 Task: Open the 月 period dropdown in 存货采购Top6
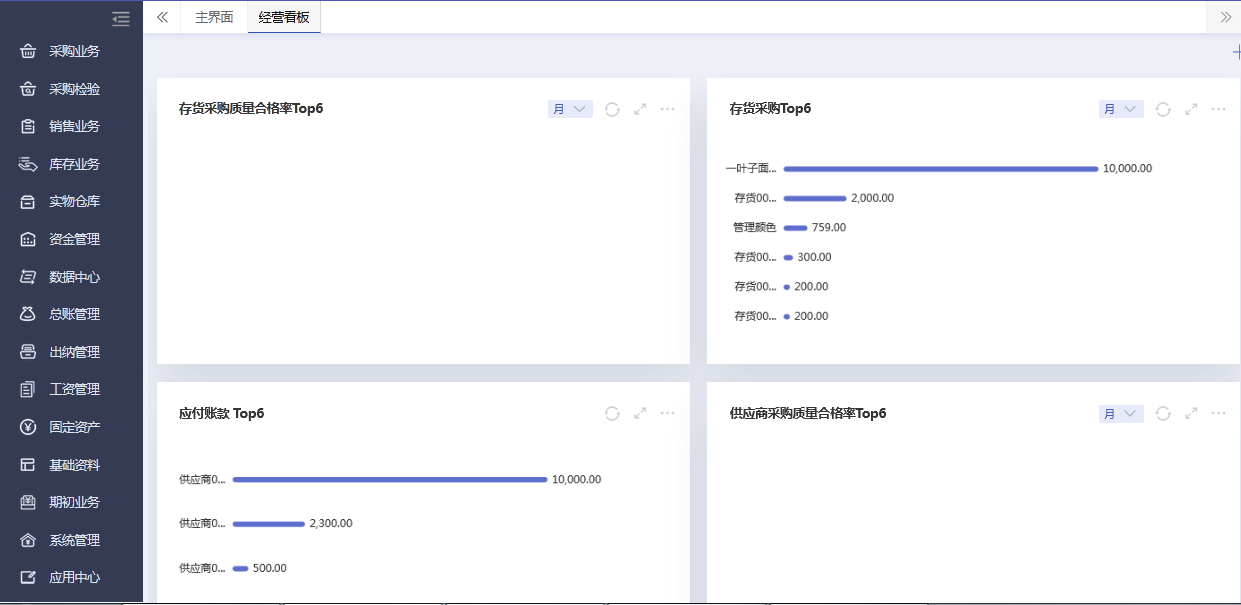[1121, 109]
